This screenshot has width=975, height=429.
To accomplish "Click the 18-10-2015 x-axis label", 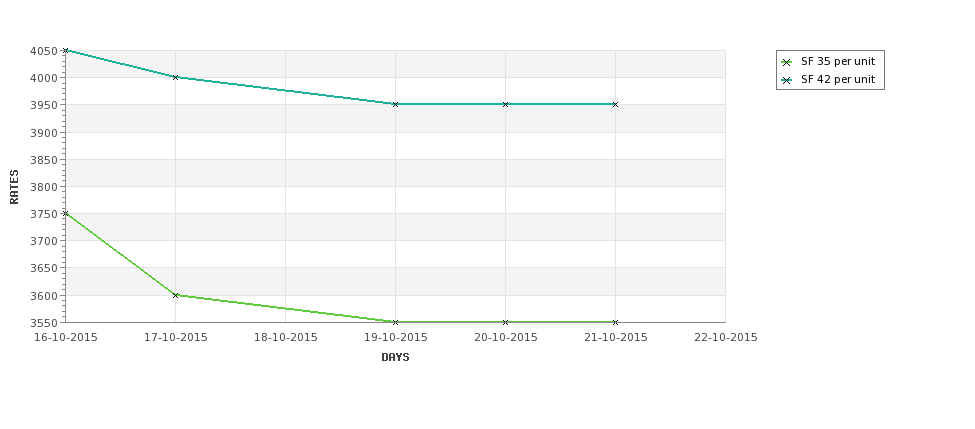I will 285,338.
